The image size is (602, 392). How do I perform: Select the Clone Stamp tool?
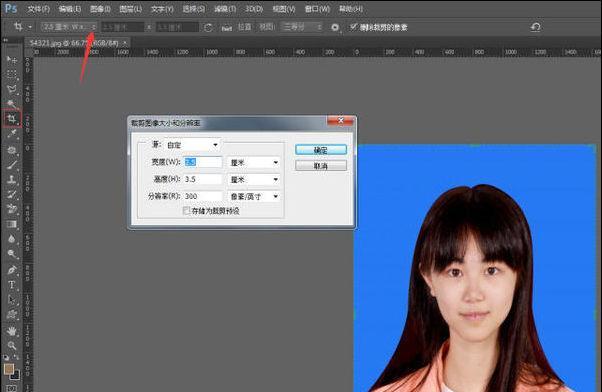point(12,179)
